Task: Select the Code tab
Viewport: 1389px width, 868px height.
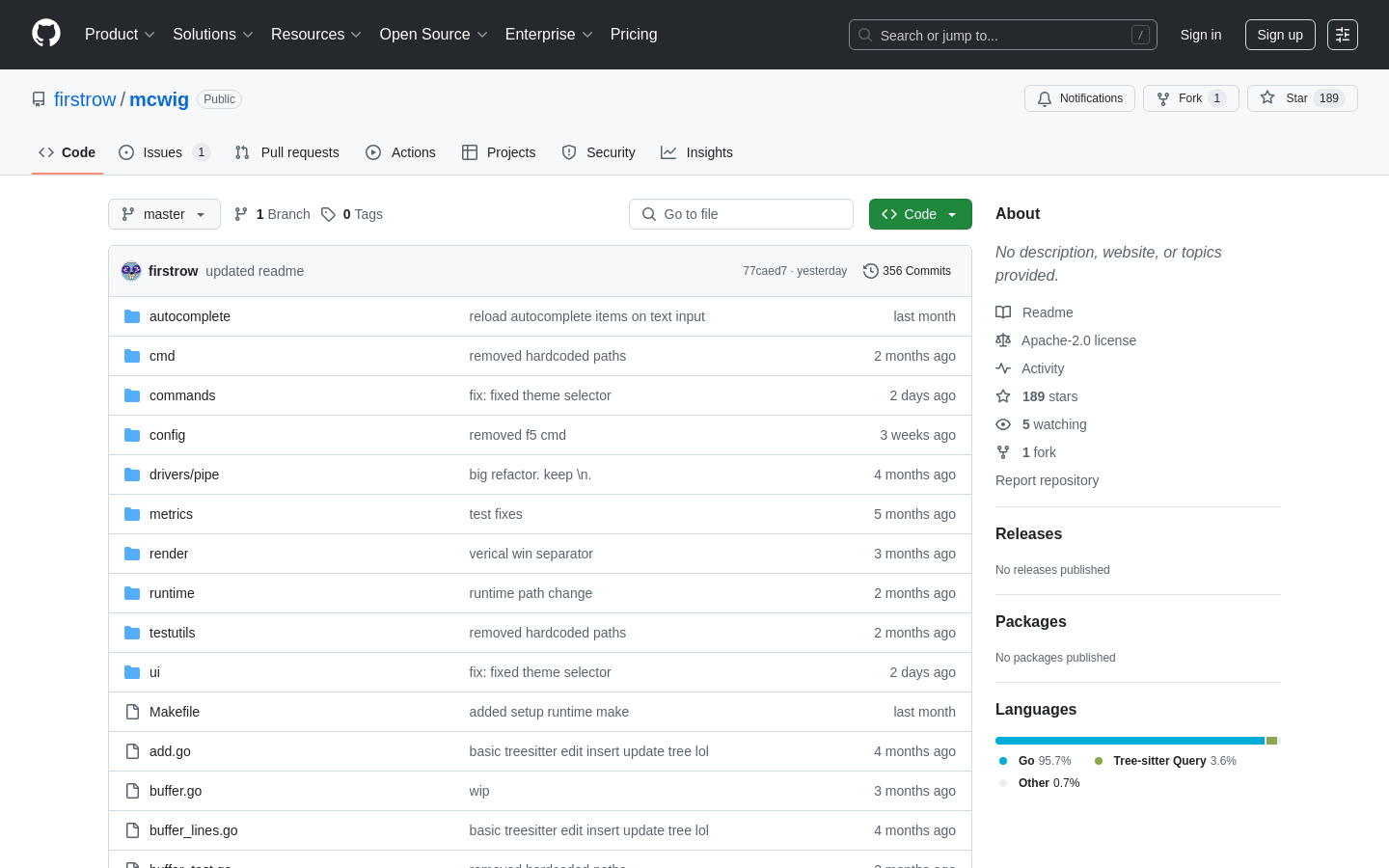Action: (x=68, y=152)
